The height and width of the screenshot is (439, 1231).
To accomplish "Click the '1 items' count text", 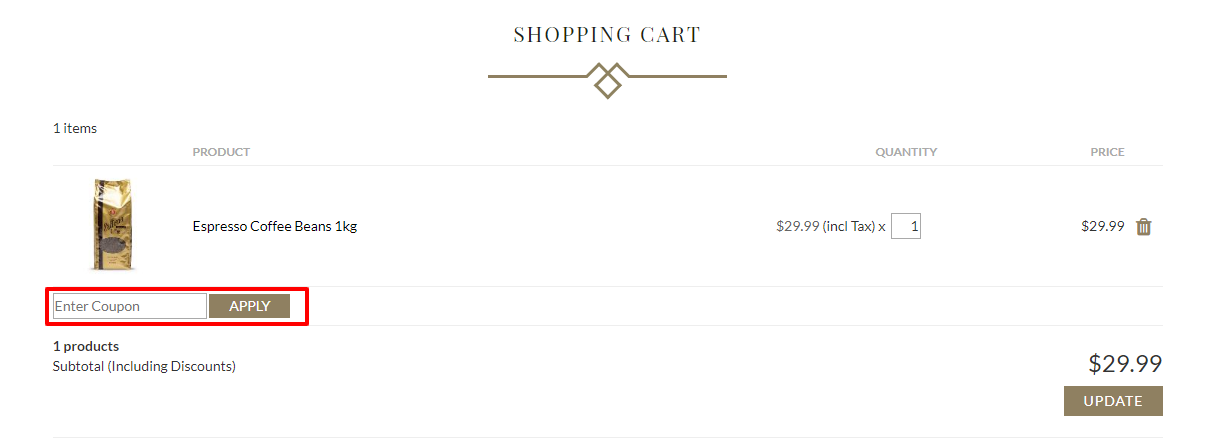I will pos(75,128).
